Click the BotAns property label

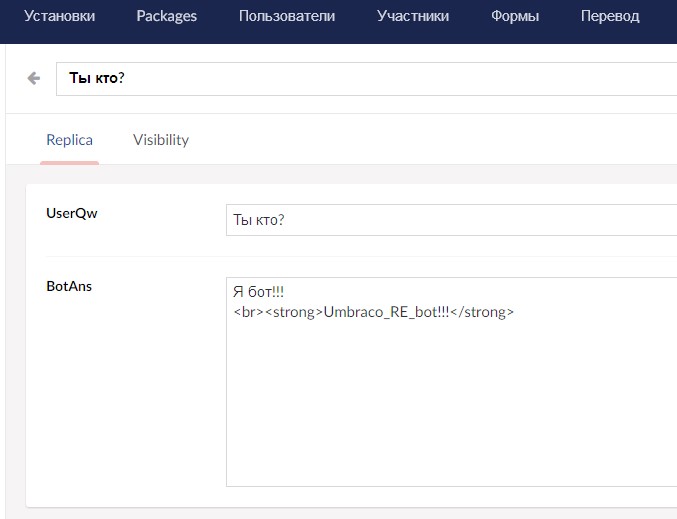[x=69, y=286]
